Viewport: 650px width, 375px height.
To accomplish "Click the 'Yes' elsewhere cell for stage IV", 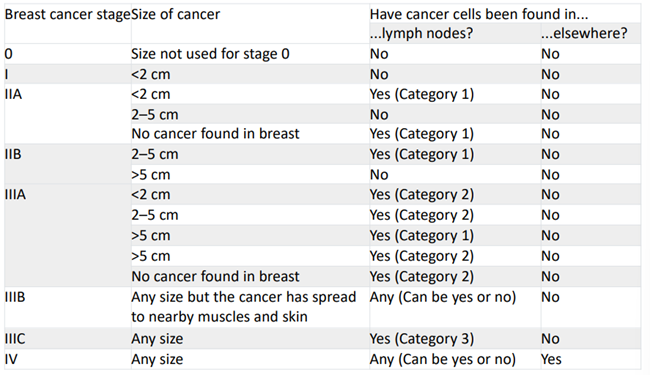I will pos(551,359).
